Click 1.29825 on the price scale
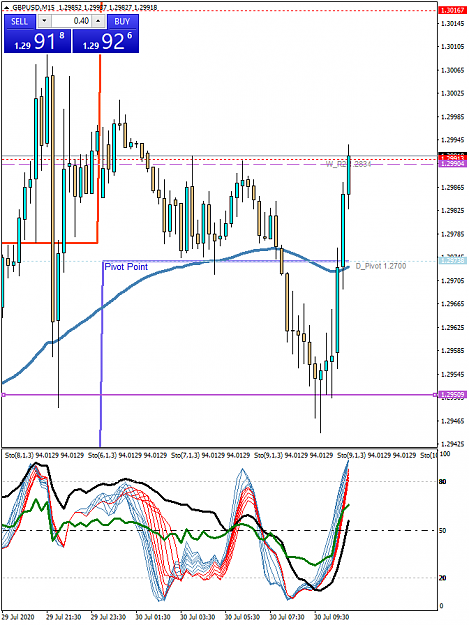 pyautogui.click(x=453, y=210)
